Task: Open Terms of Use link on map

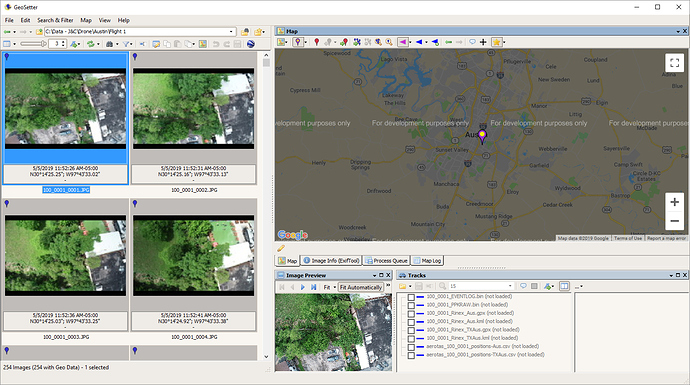Action: point(628,238)
